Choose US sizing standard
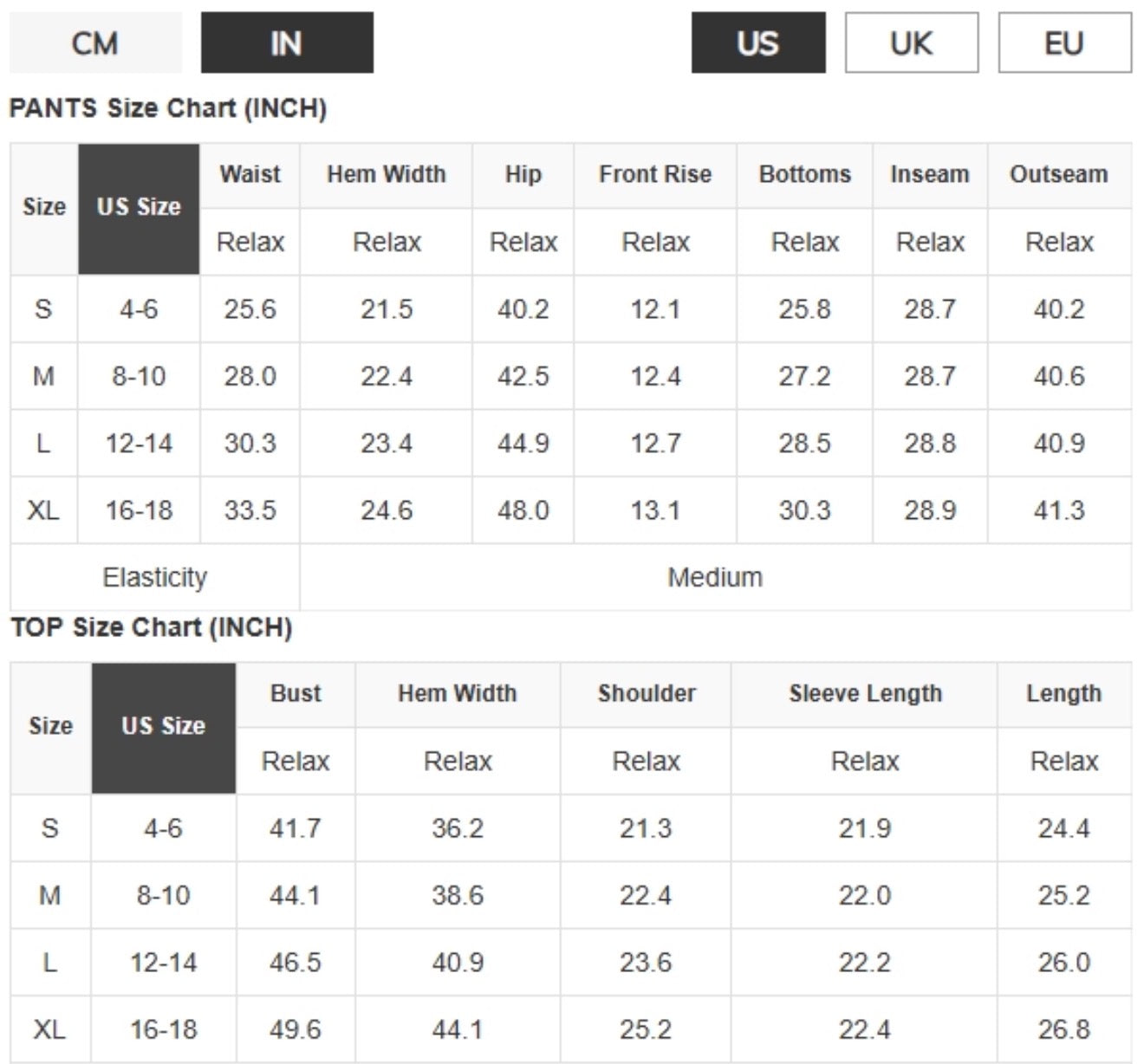The height and width of the screenshot is (1064, 1144). [x=758, y=42]
